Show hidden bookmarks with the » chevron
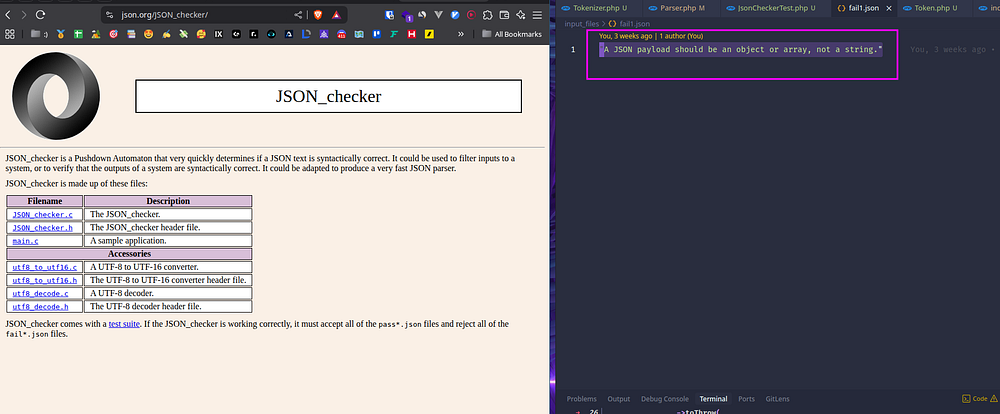This screenshot has height=414, width=1000. pos(460,34)
